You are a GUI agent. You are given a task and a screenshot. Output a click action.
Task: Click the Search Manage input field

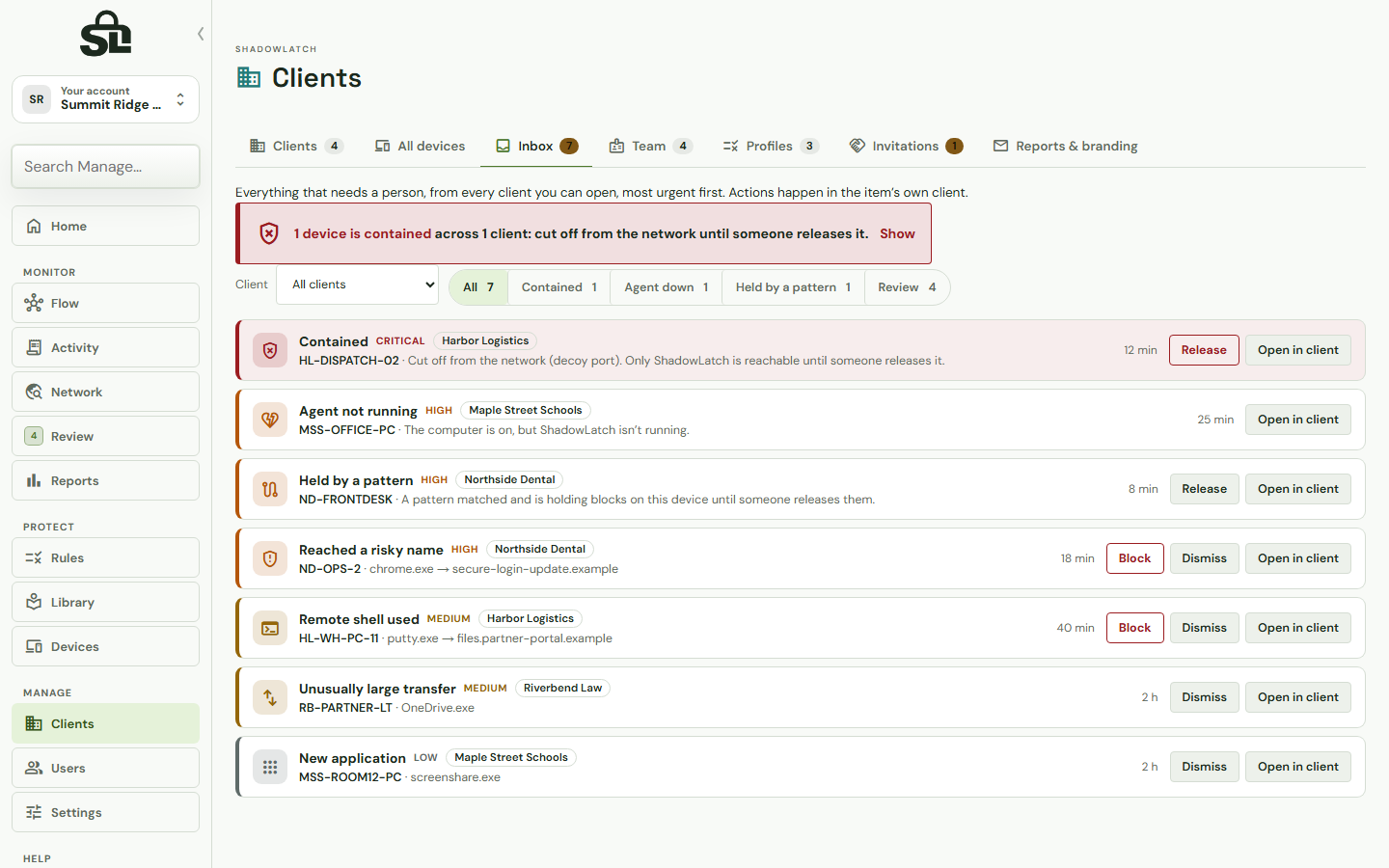tap(105, 167)
